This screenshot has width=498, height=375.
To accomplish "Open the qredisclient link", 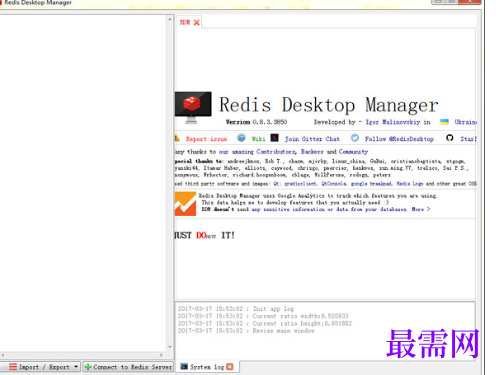I will pos(300,184).
